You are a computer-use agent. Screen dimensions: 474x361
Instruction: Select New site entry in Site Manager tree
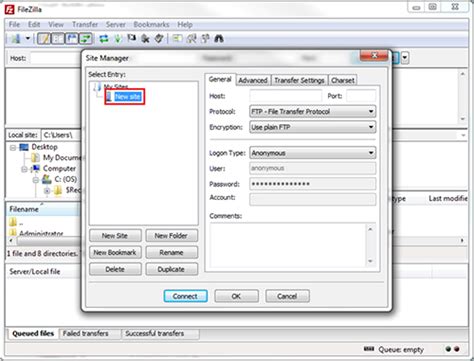tap(128, 97)
